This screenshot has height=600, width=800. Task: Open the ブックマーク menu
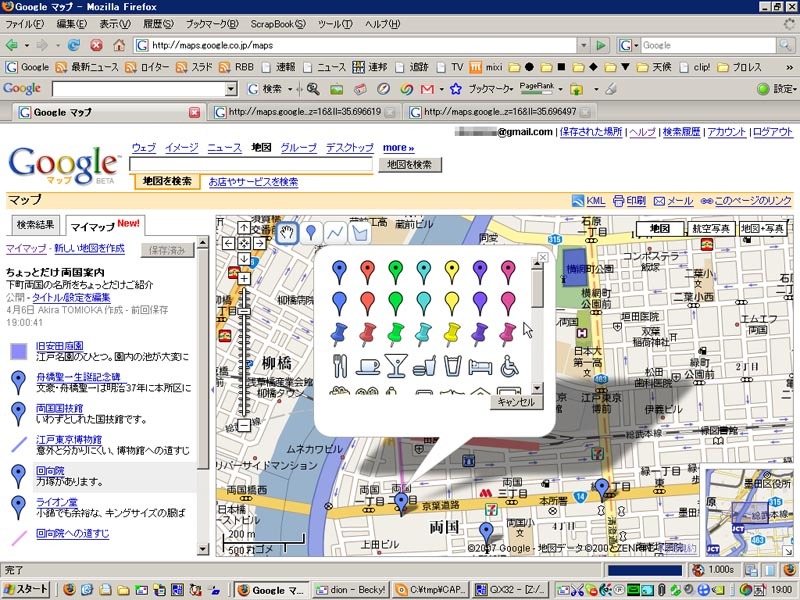coord(211,24)
